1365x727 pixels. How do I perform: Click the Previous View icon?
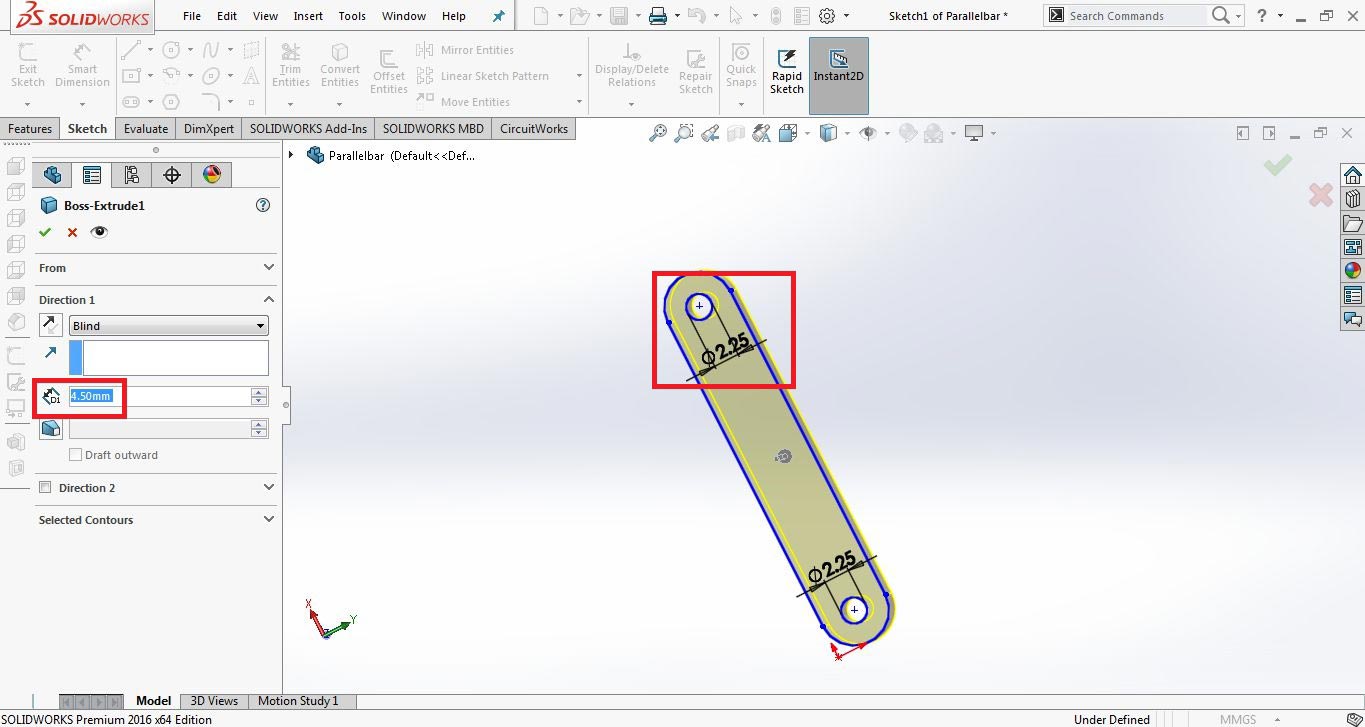tap(709, 133)
